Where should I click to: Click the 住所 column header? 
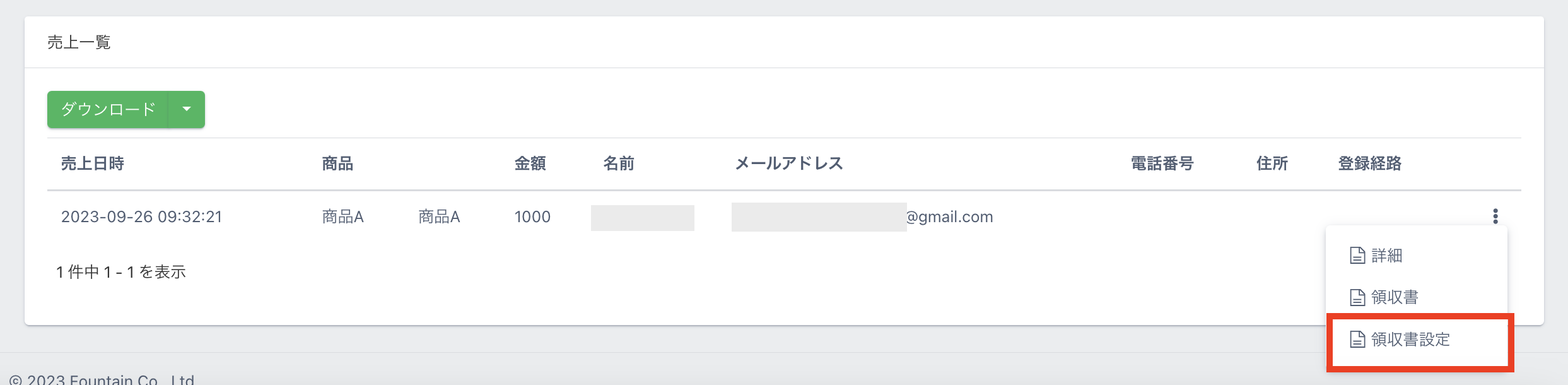pyautogui.click(x=1272, y=164)
